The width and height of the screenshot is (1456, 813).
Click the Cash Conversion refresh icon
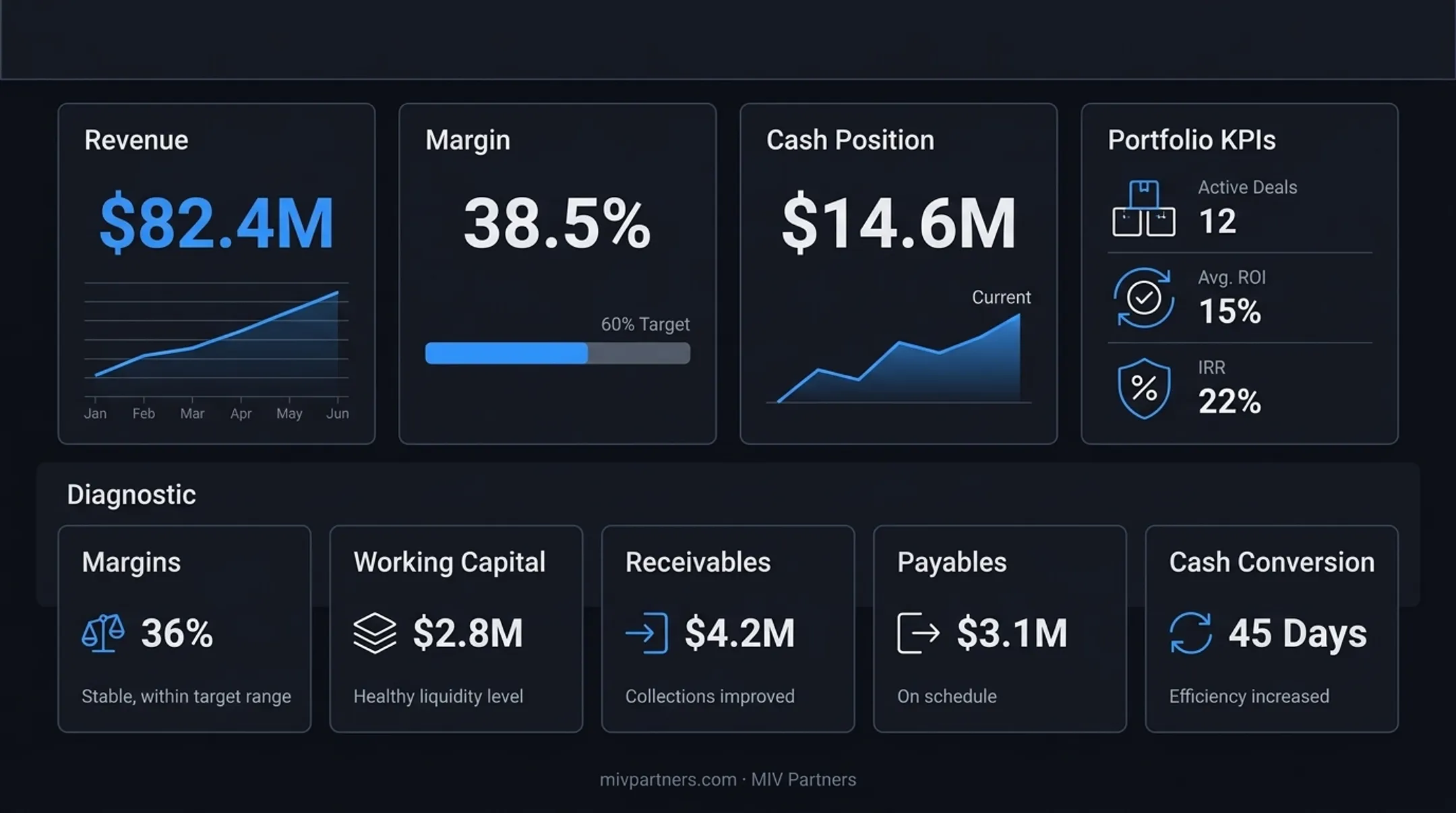pos(1190,633)
